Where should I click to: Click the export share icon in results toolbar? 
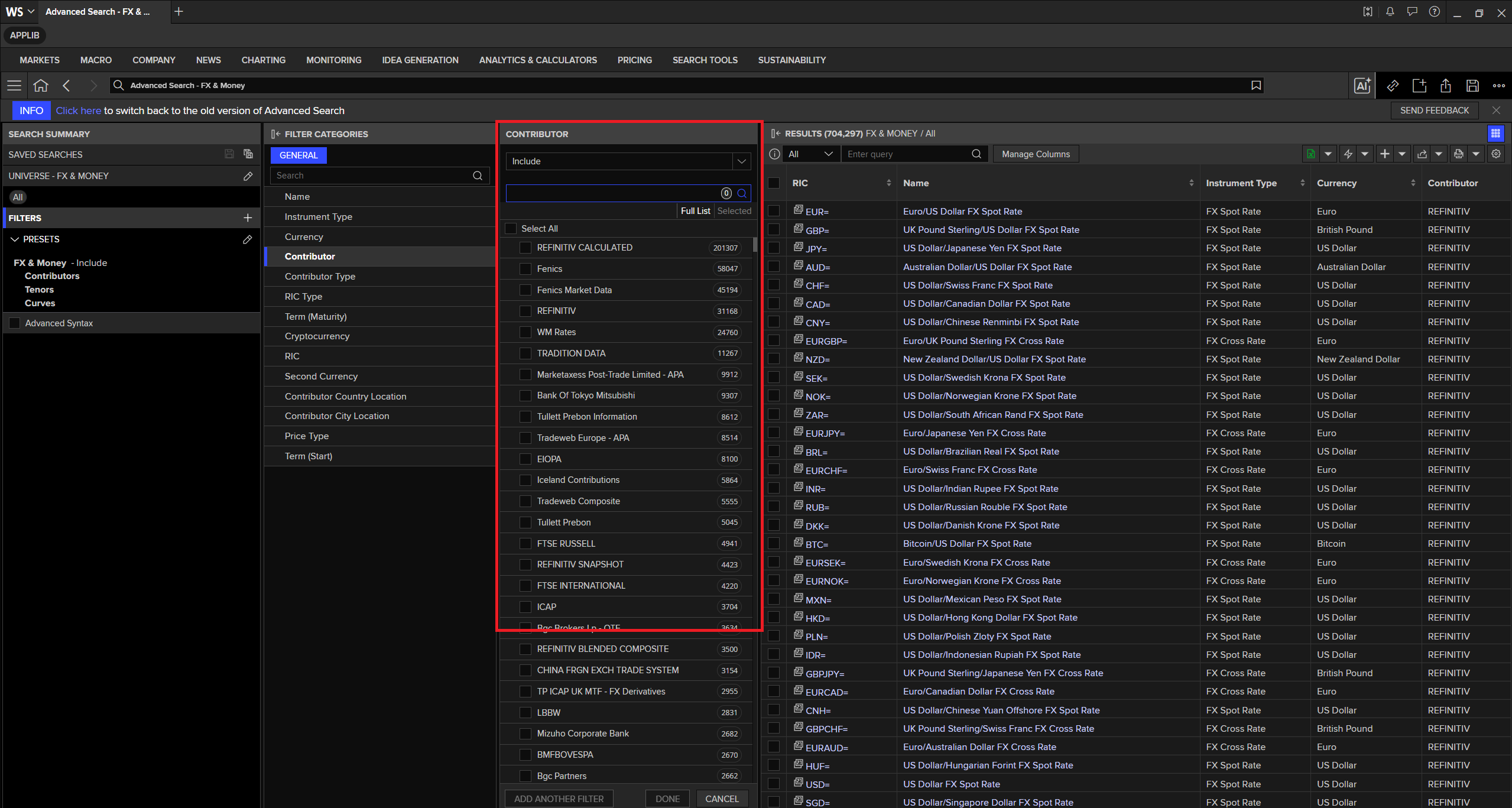click(x=1422, y=154)
